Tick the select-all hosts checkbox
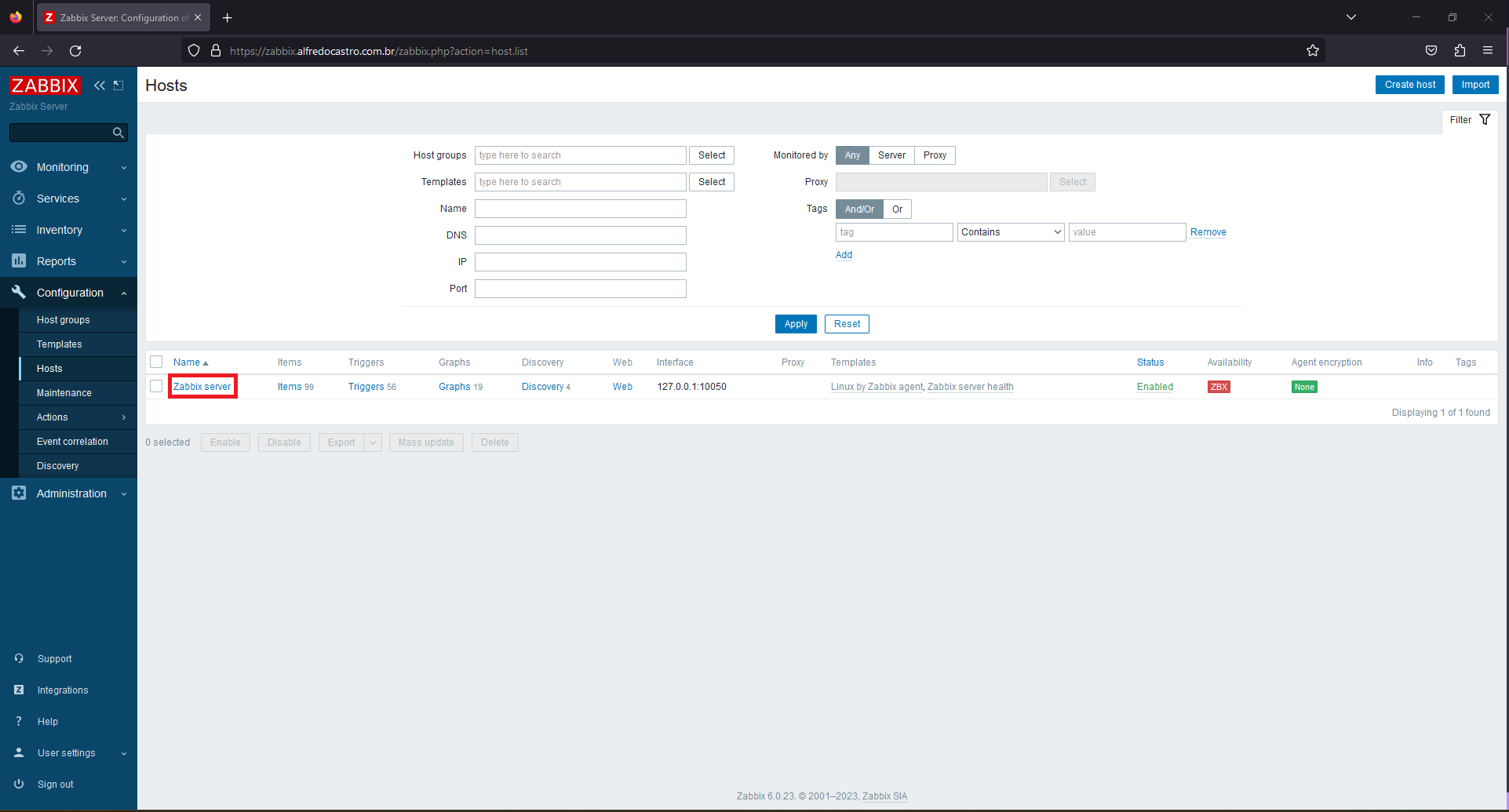Image resolution: width=1509 pixels, height=812 pixels. 156,362
